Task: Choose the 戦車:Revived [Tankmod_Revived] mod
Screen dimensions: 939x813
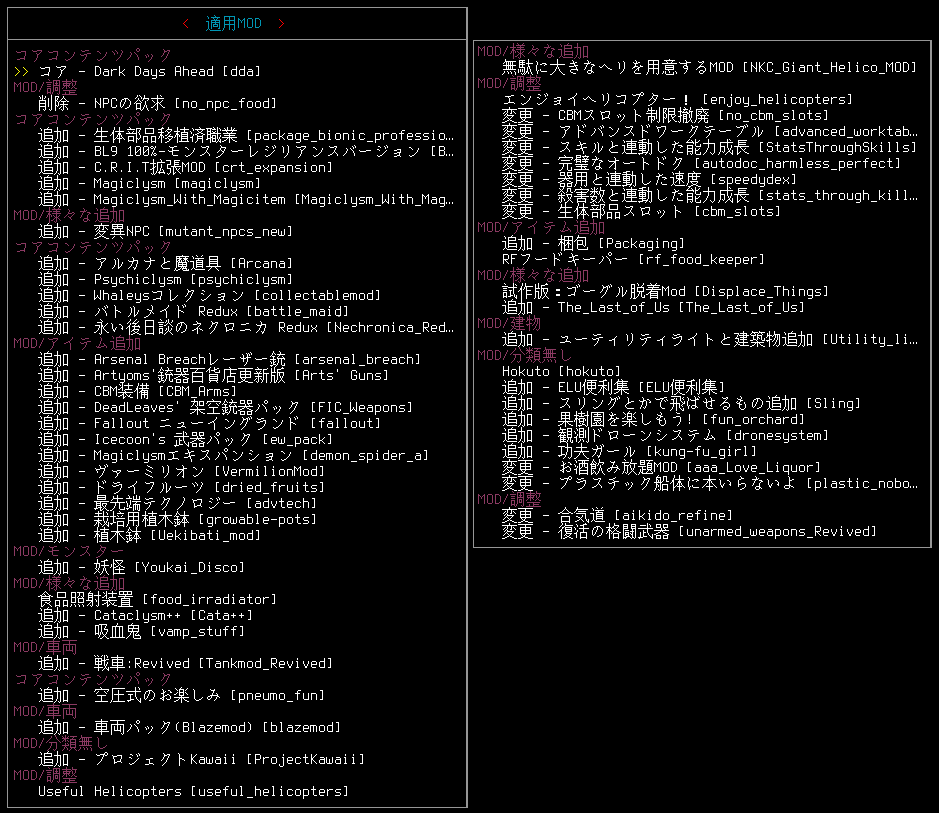Action: (x=184, y=663)
